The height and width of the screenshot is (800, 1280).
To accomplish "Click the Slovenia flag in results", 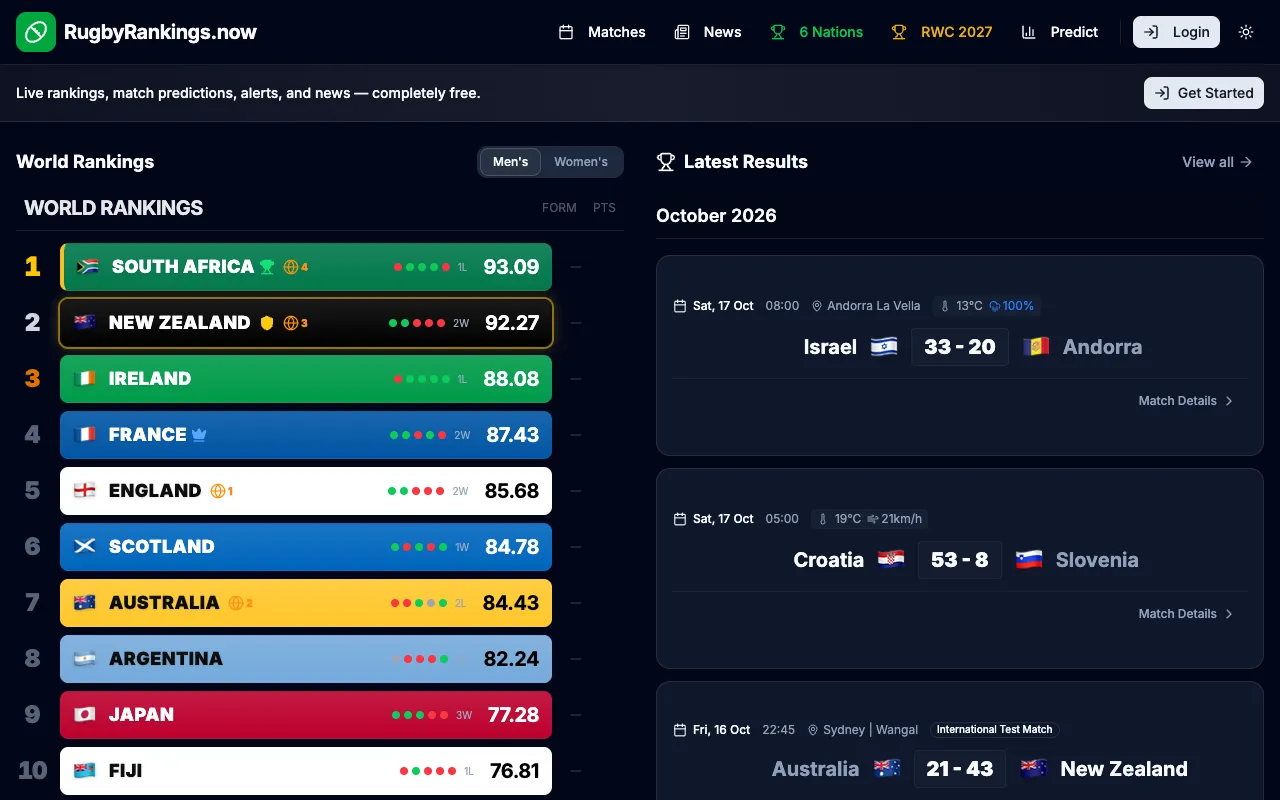I will [1029, 560].
